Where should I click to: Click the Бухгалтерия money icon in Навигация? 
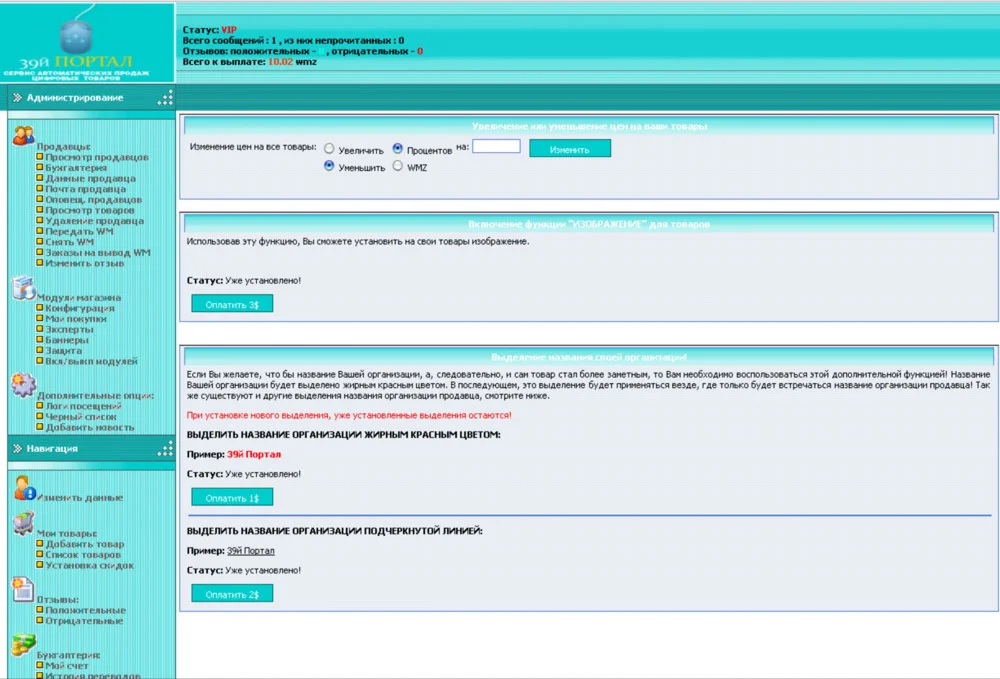[x=24, y=645]
